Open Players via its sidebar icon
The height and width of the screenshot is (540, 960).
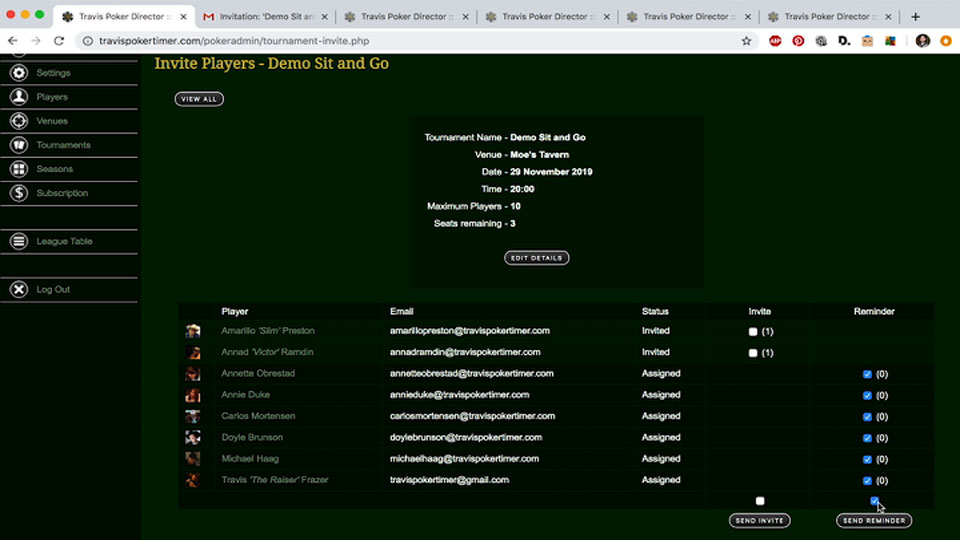18,97
